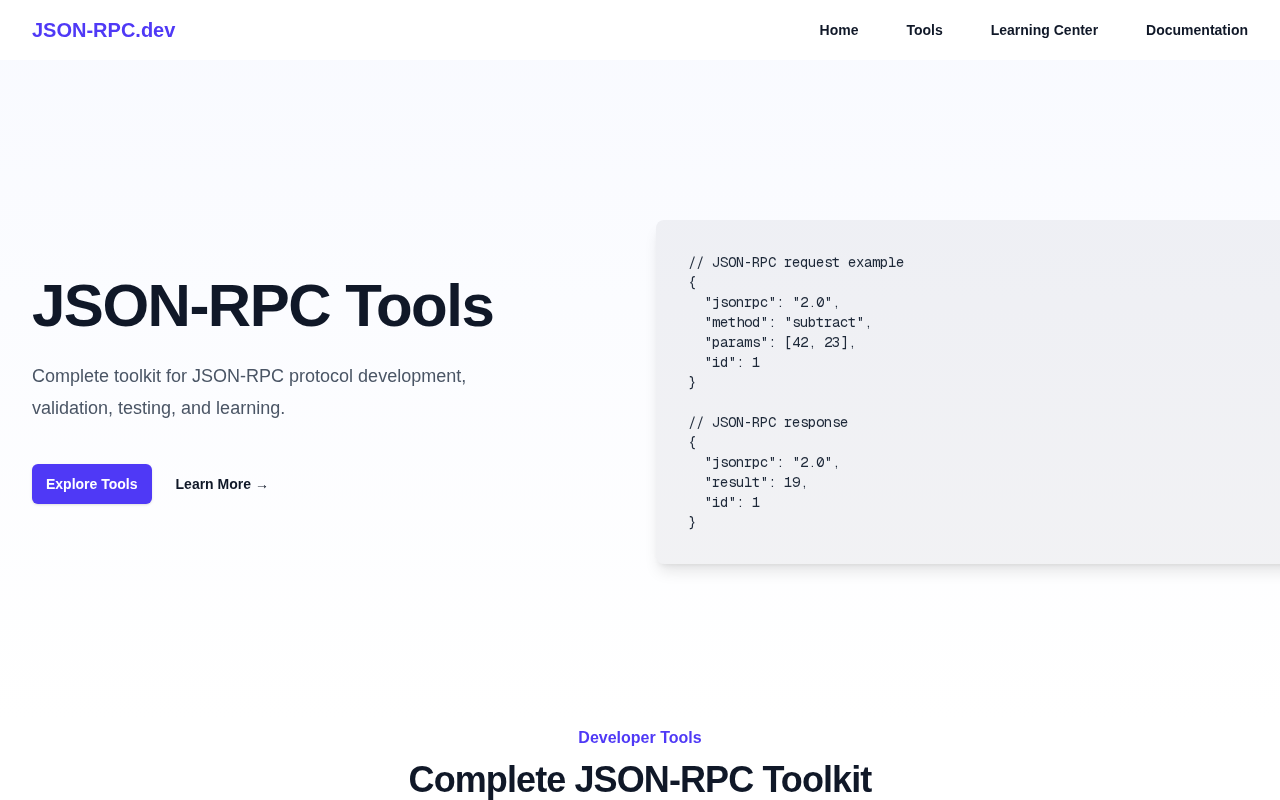The width and height of the screenshot is (1280, 800).
Task: Click the Complete JSON-RPC Toolkit heading
Action: tap(640, 779)
